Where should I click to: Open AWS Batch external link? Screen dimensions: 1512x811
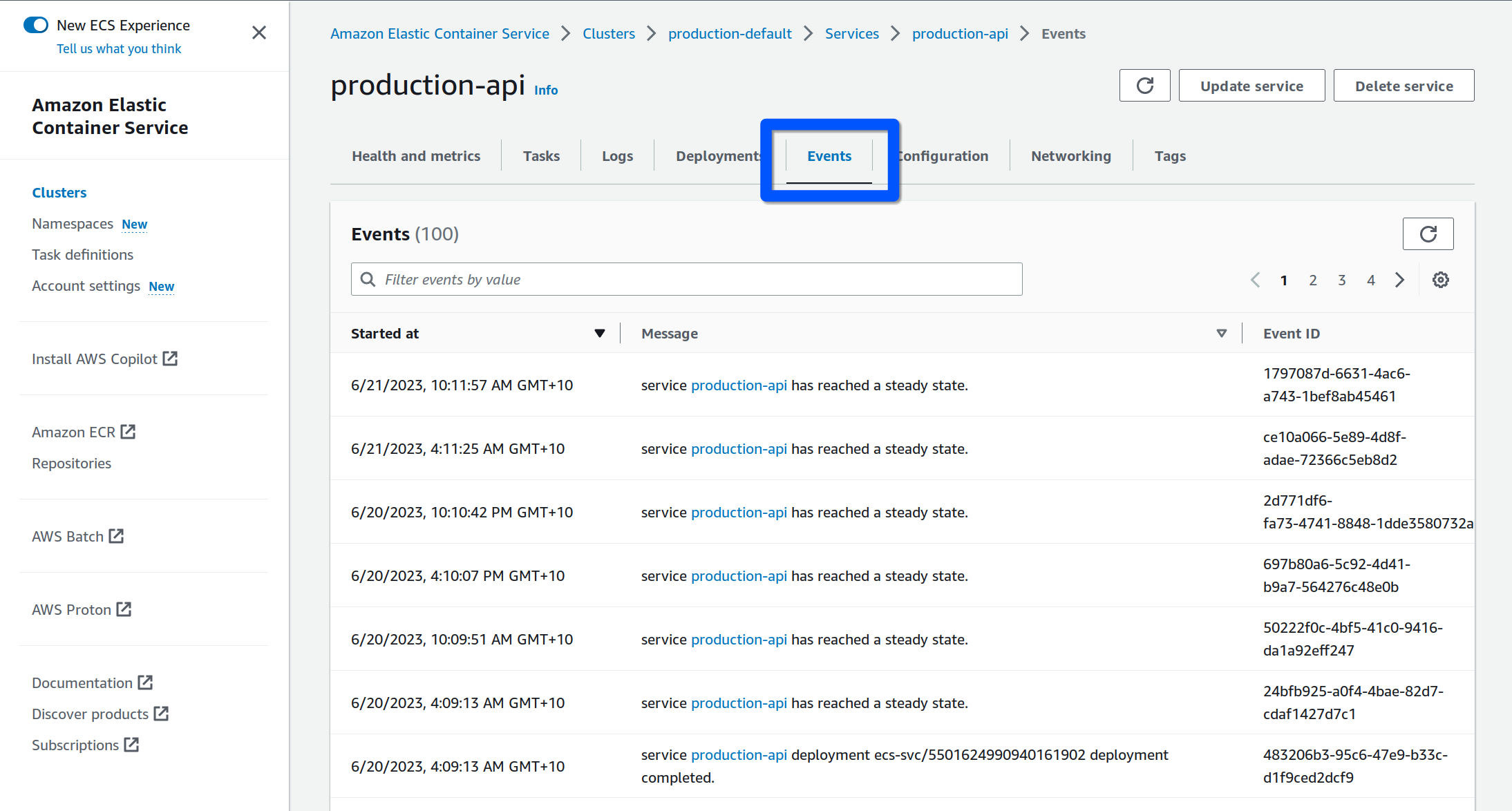pyautogui.click(x=77, y=536)
